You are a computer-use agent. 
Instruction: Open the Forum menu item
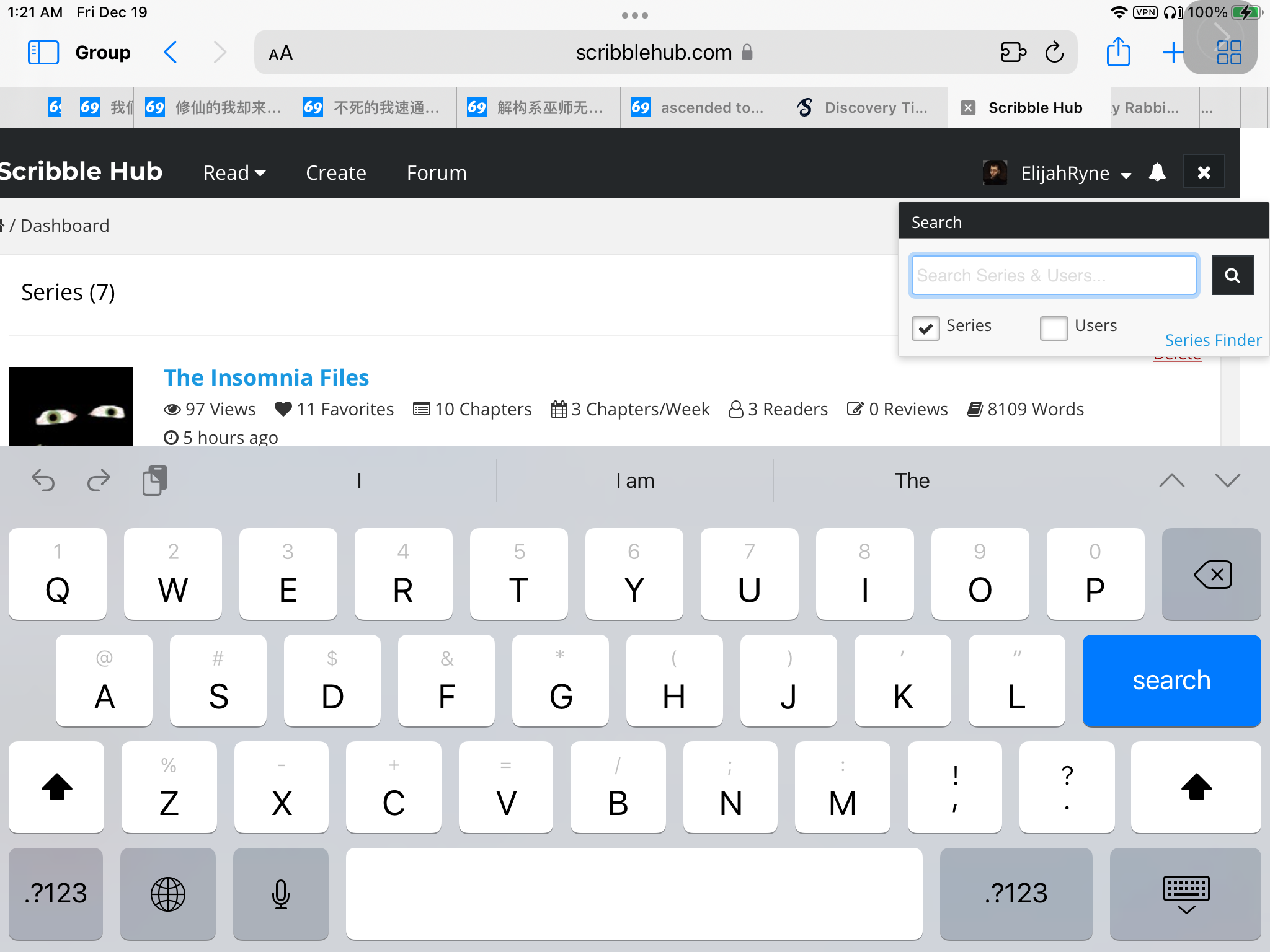[436, 173]
